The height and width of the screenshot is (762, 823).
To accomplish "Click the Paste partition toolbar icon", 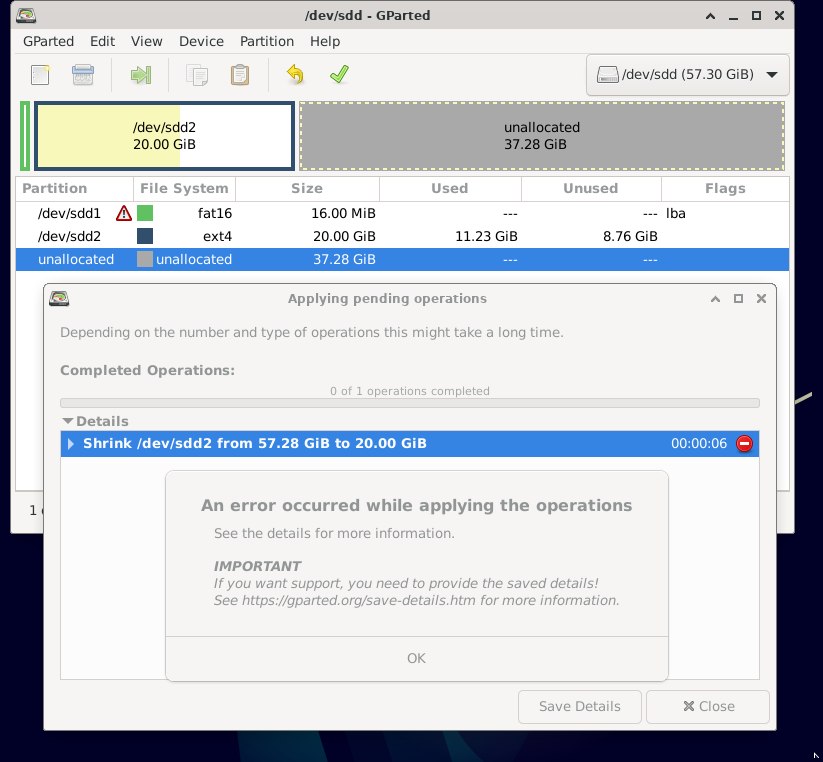I will pyautogui.click(x=240, y=75).
